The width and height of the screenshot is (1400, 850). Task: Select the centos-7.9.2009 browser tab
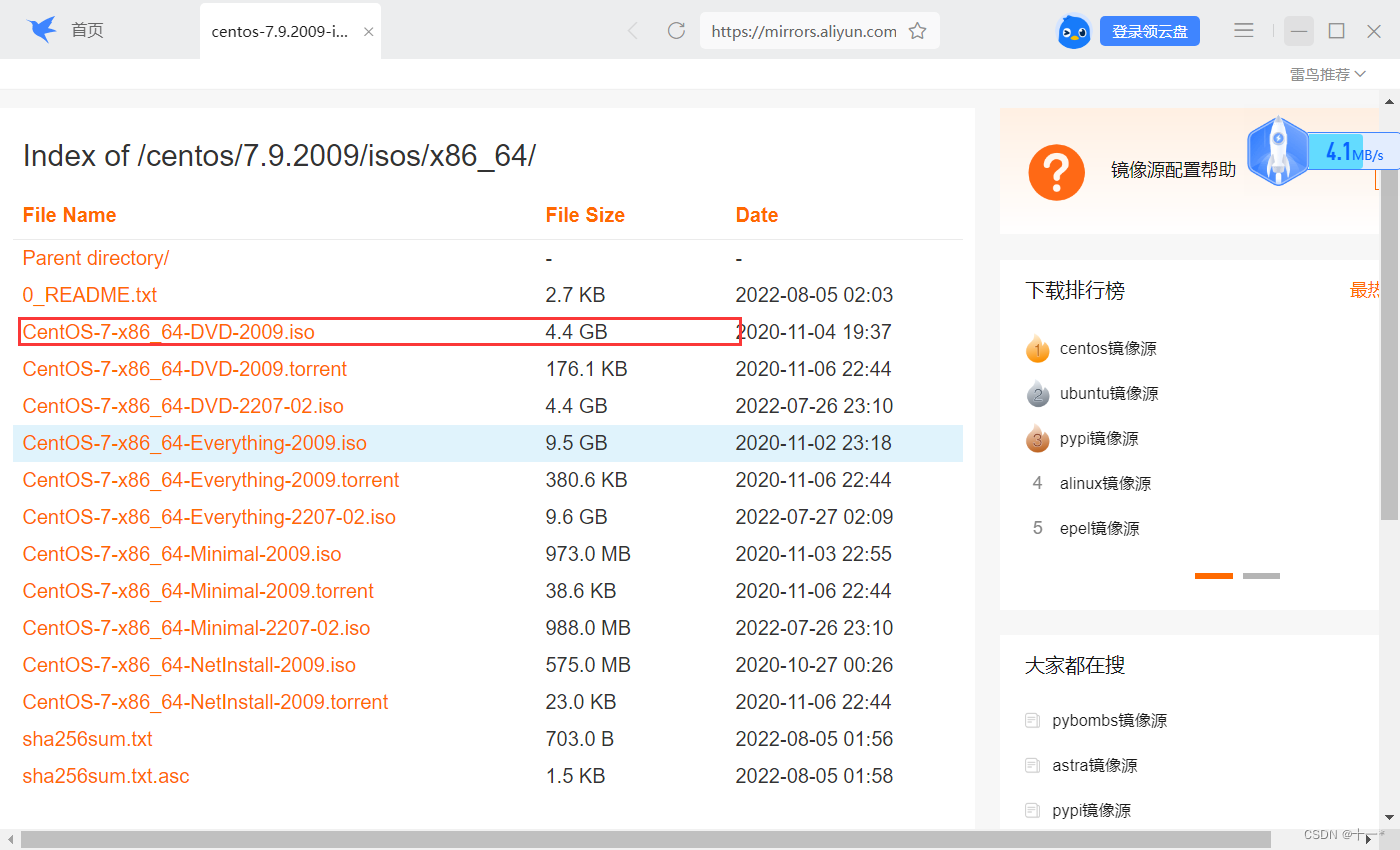[290, 31]
